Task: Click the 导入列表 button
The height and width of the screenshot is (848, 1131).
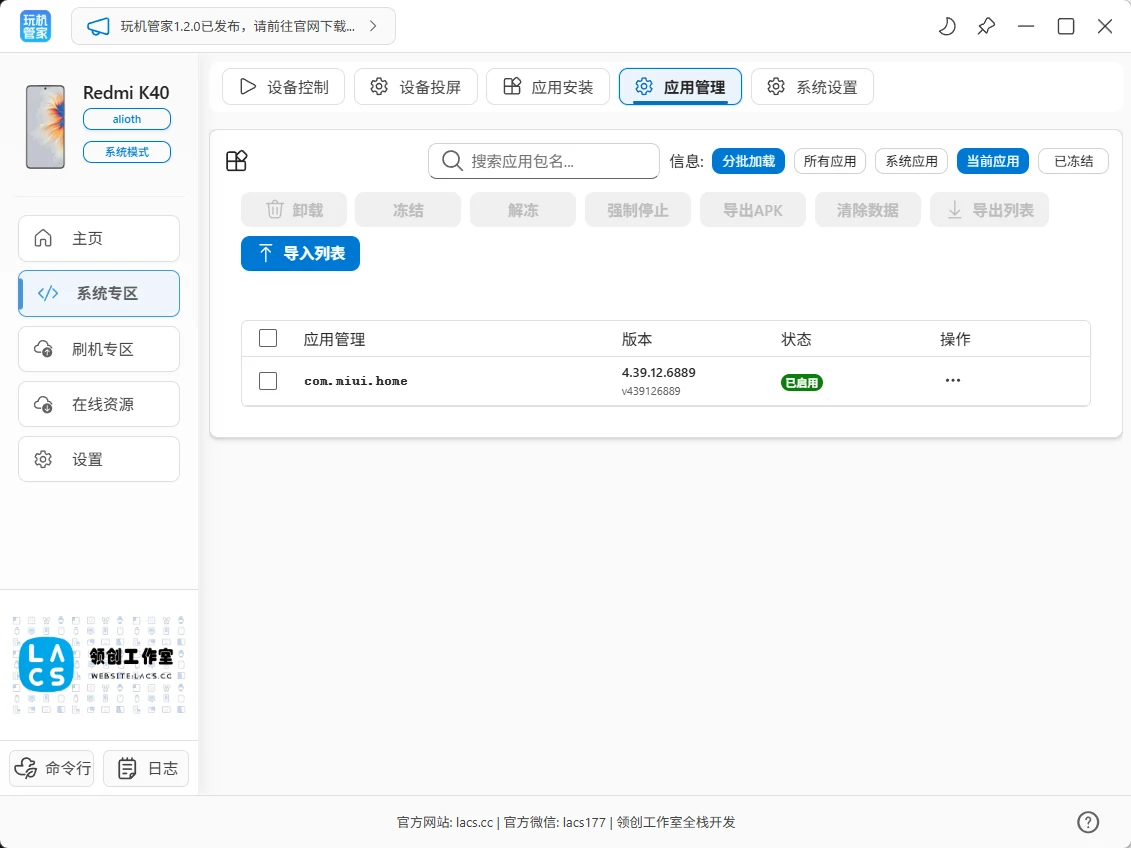Action: click(x=300, y=254)
